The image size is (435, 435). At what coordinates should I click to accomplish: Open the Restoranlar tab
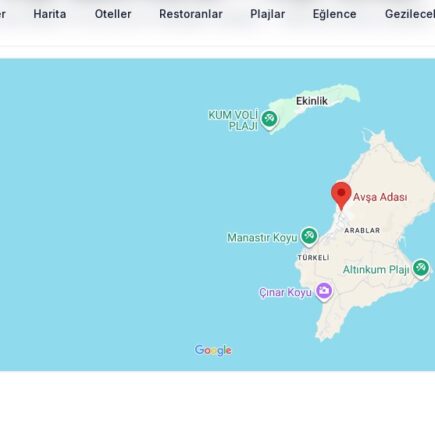(x=191, y=14)
